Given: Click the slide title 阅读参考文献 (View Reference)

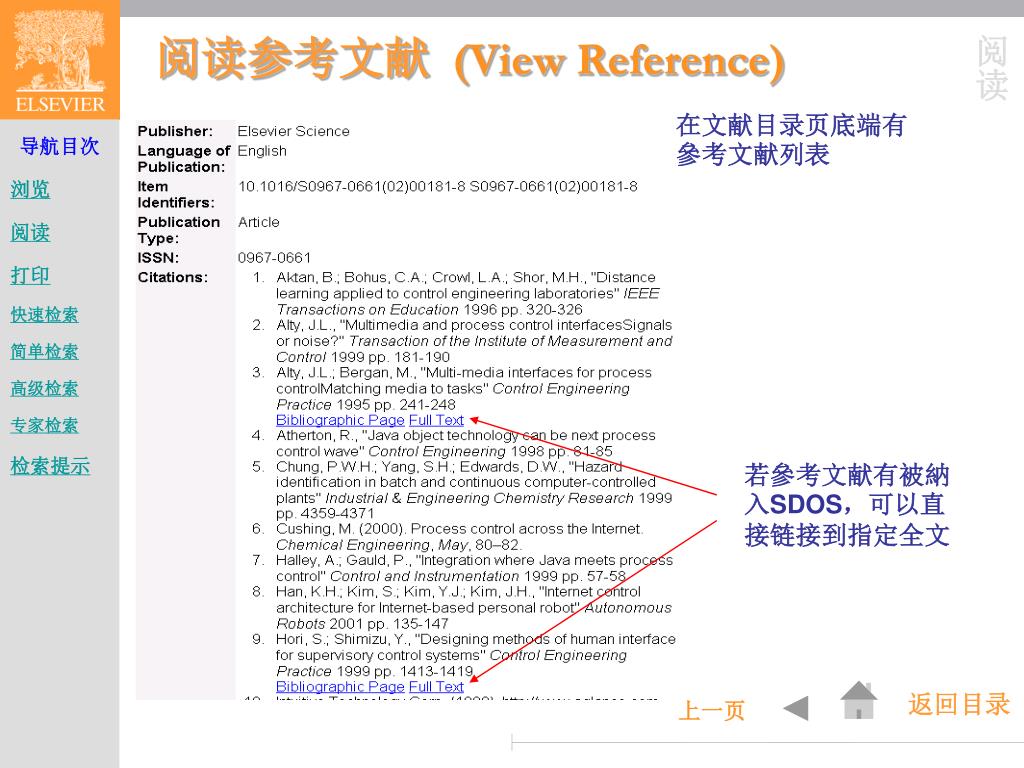Looking at the screenshot, I should pos(472,60).
